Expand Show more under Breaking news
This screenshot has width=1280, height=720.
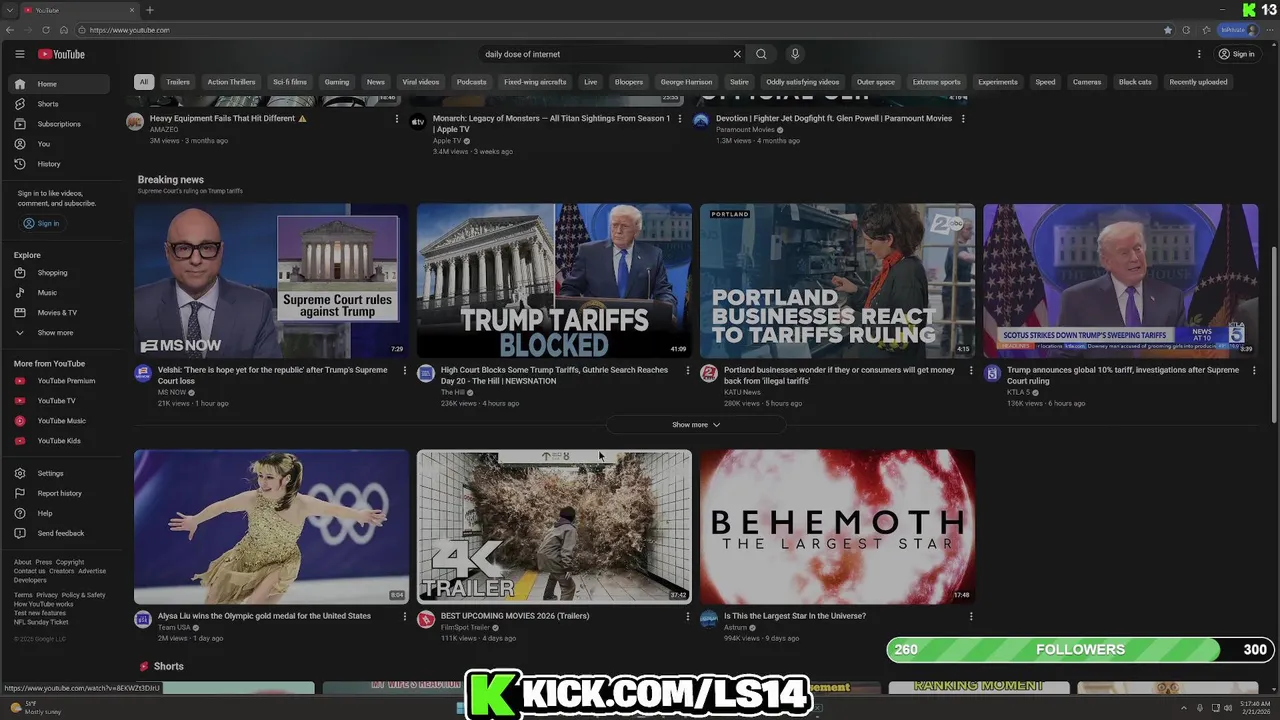(696, 425)
